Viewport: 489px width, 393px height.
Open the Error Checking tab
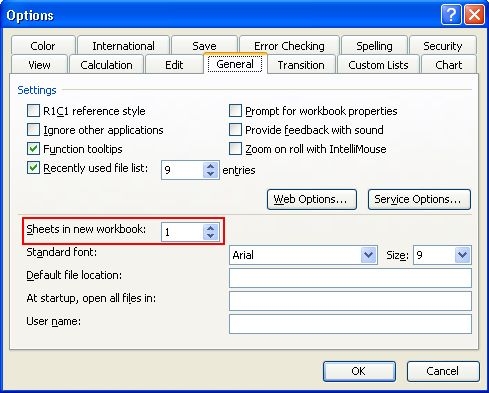point(289,46)
